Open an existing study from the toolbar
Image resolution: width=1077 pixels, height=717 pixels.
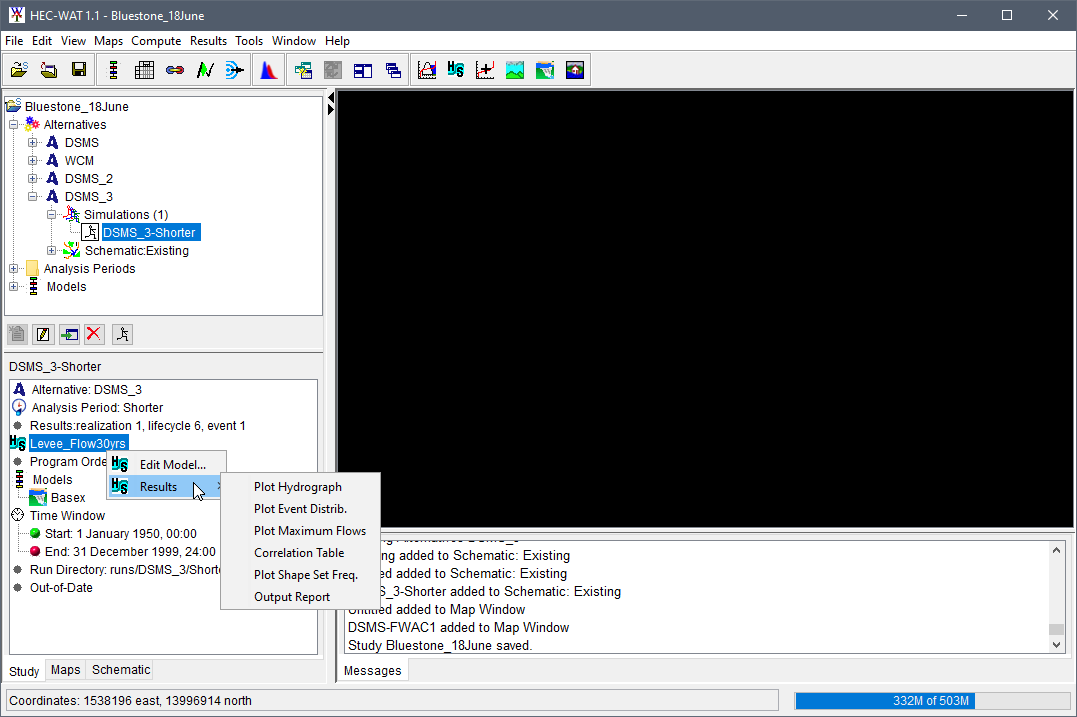(19, 69)
